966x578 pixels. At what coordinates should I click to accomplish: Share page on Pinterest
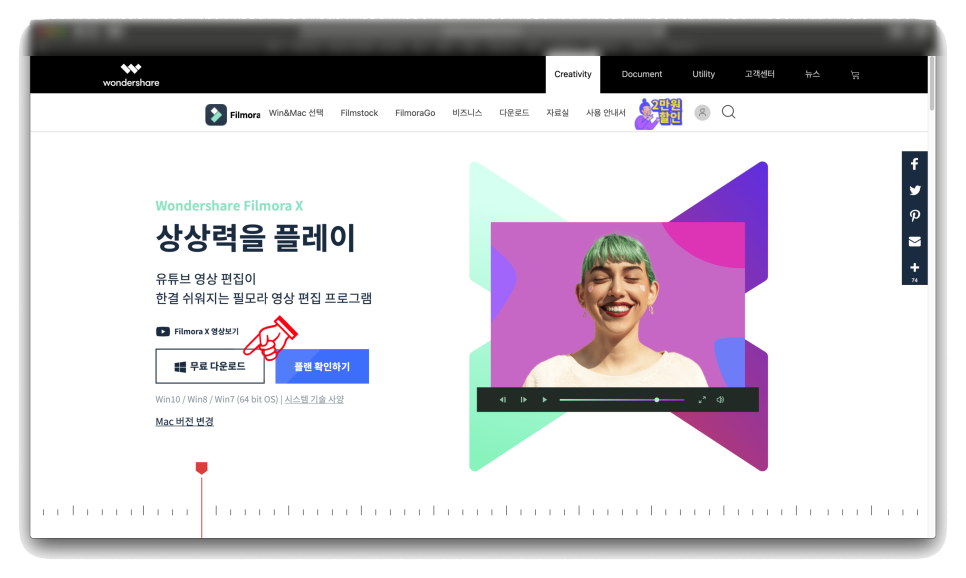pyautogui.click(x=915, y=216)
